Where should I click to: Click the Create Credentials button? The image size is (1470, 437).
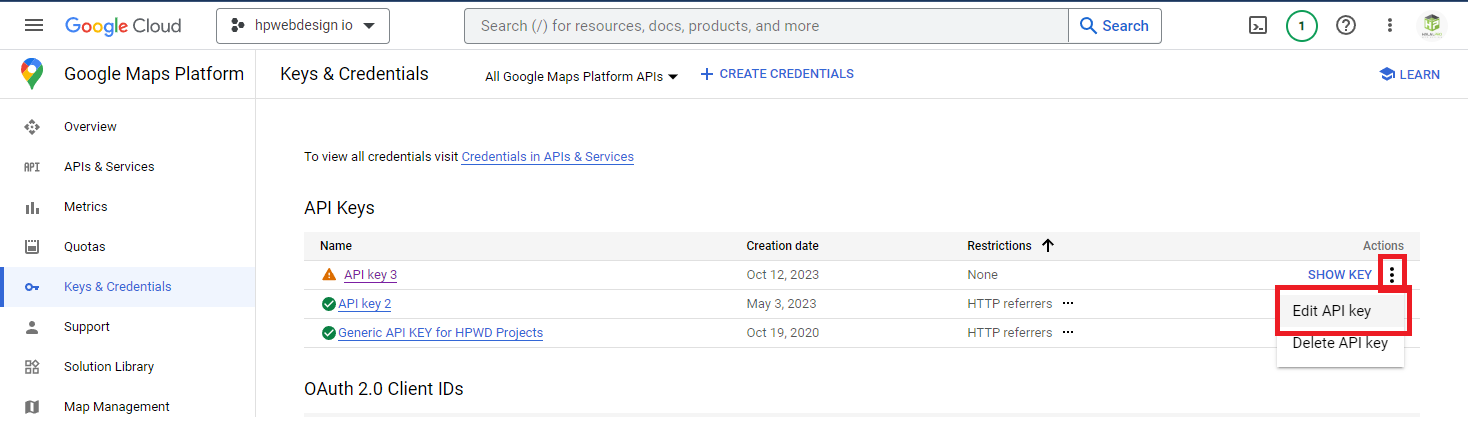tap(777, 74)
